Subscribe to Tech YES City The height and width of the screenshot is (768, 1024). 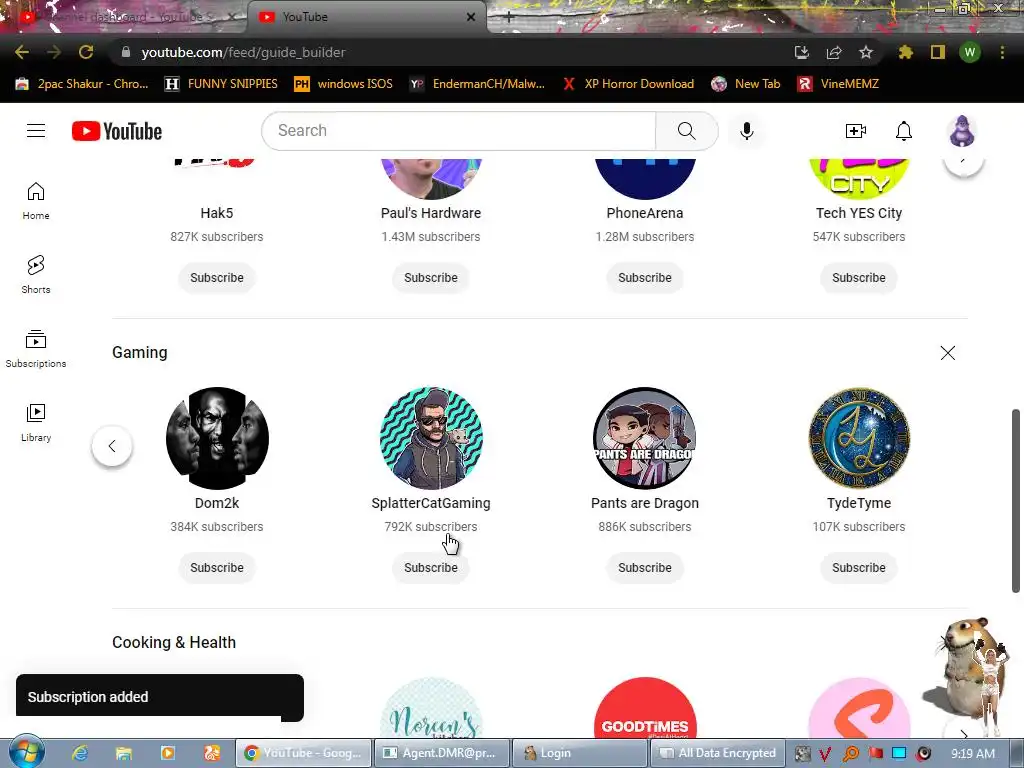(x=859, y=278)
